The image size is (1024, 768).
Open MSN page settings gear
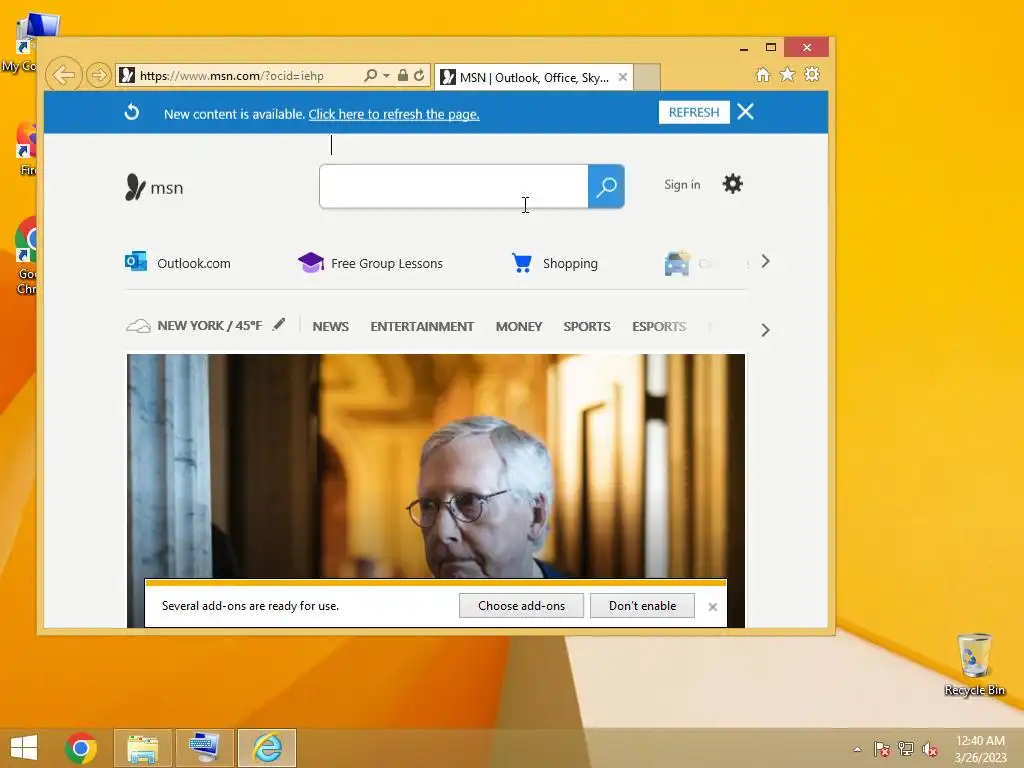pos(733,184)
